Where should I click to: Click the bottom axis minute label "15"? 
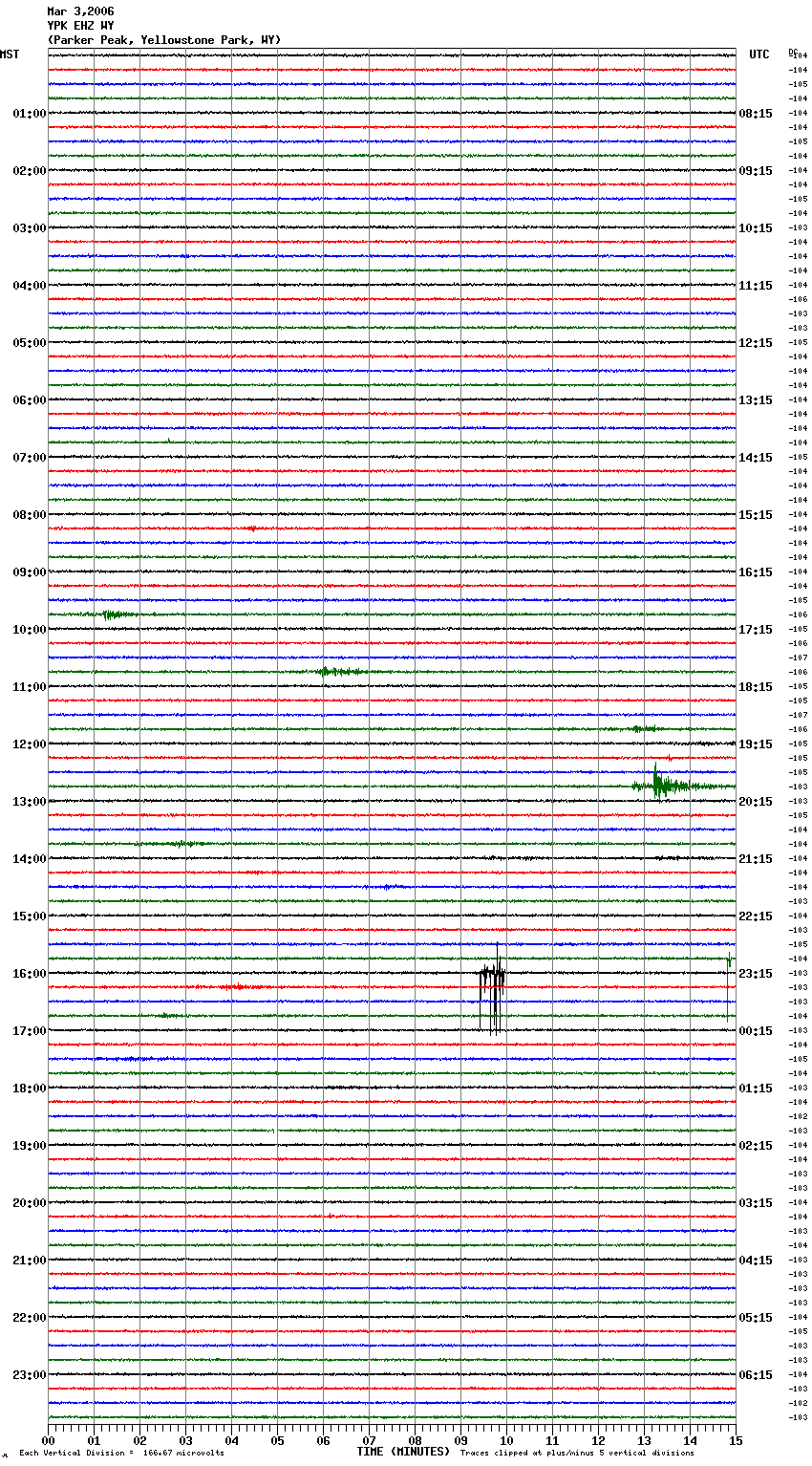[x=736, y=1440]
